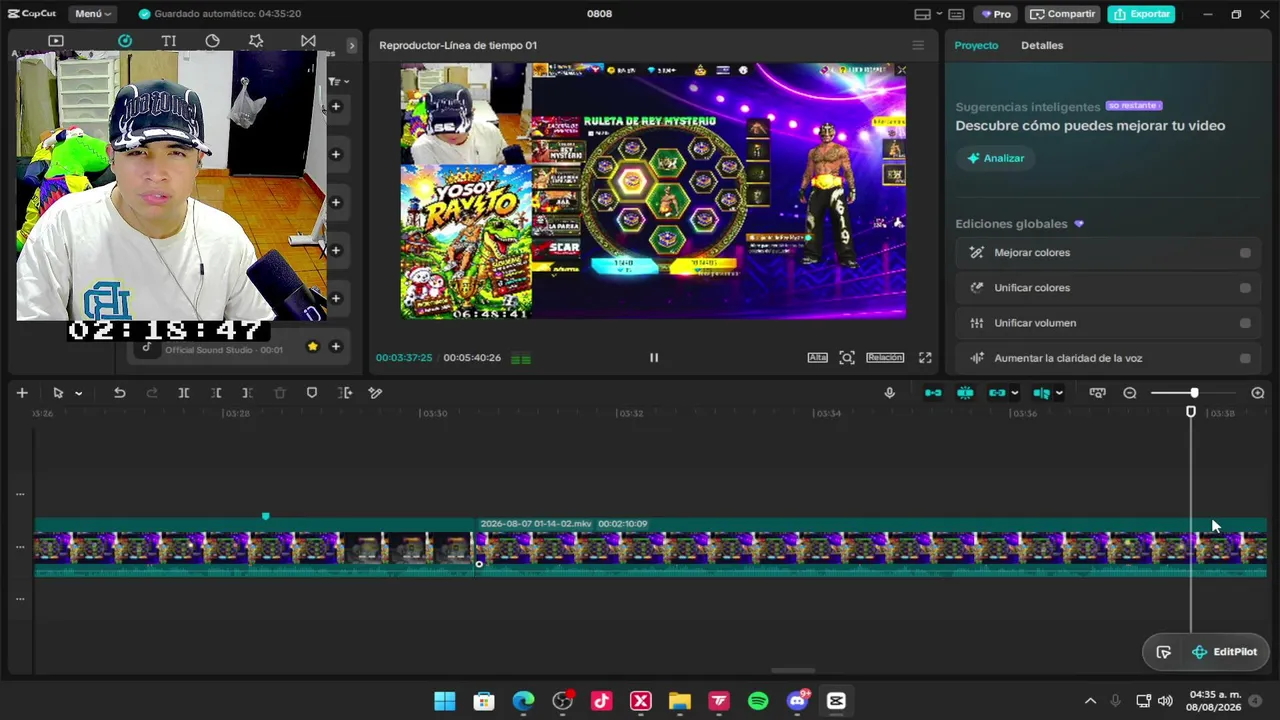Image resolution: width=1280 pixels, height=720 pixels.
Task: Open the EditPilot assistant
Action: pos(1224,652)
